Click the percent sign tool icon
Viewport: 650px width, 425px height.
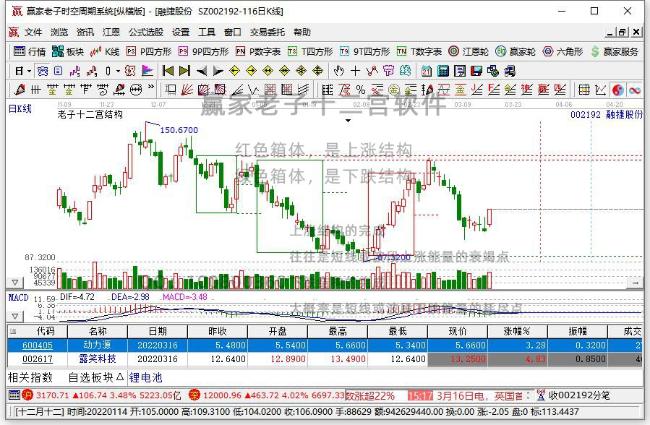361,90
